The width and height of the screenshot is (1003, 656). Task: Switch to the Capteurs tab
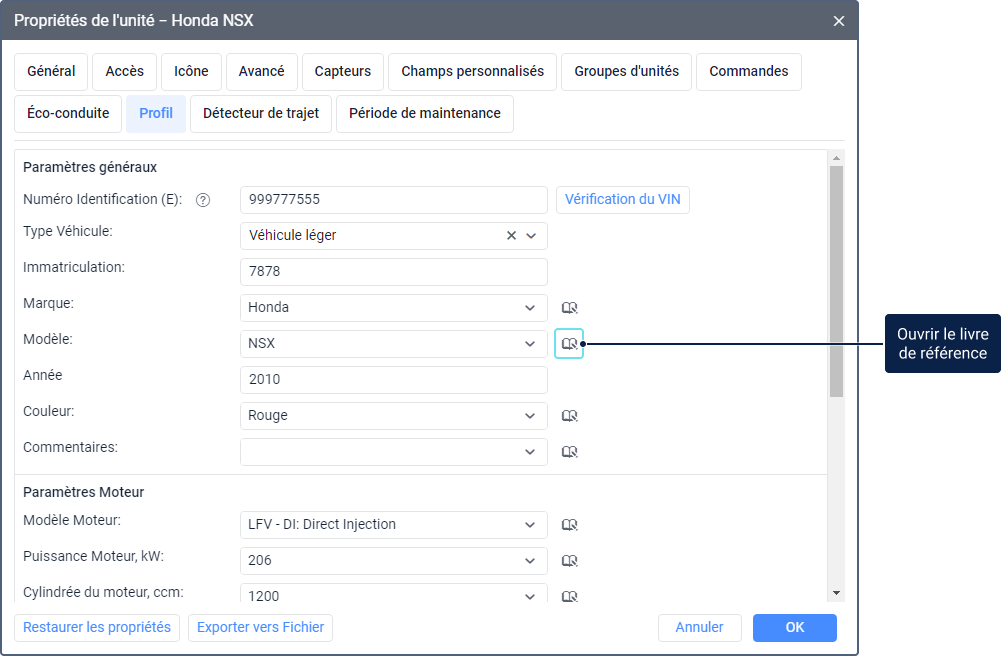point(343,71)
